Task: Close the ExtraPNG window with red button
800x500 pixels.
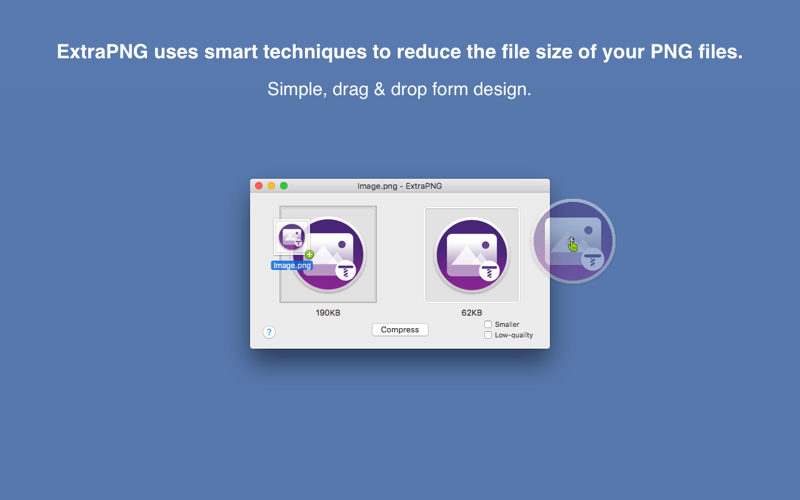Action: 259,186
